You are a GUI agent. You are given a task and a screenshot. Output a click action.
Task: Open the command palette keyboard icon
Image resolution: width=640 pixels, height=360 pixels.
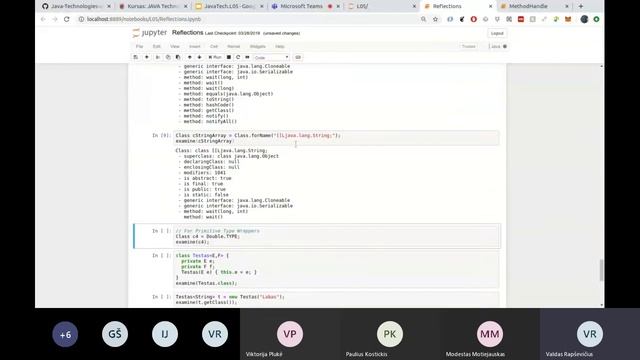click(x=298, y=58)
